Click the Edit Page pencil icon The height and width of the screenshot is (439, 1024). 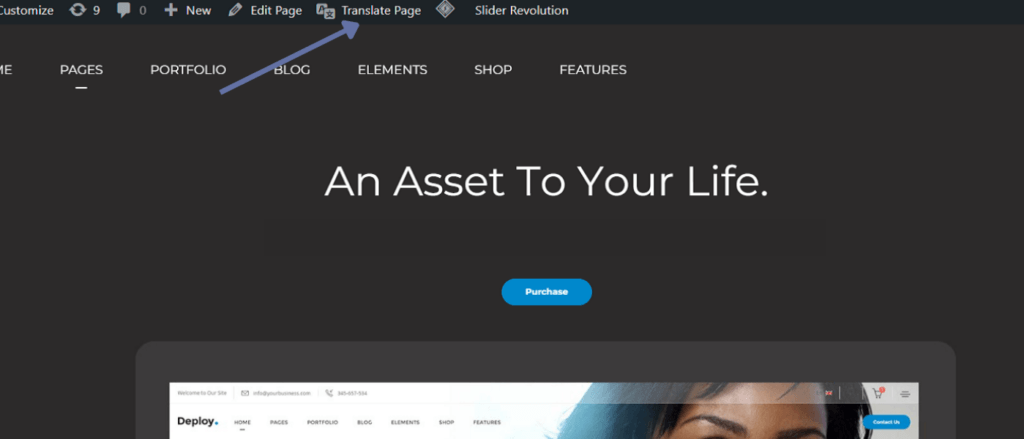tap(235, 10)
